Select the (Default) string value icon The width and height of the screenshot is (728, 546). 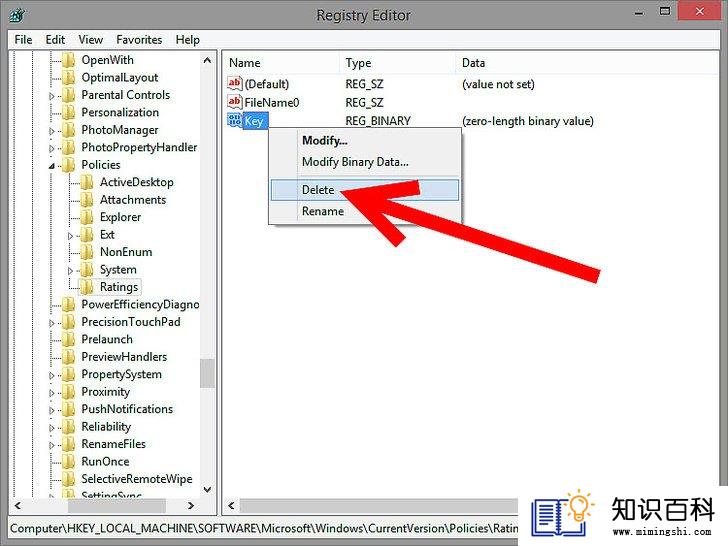pos(234,84)
